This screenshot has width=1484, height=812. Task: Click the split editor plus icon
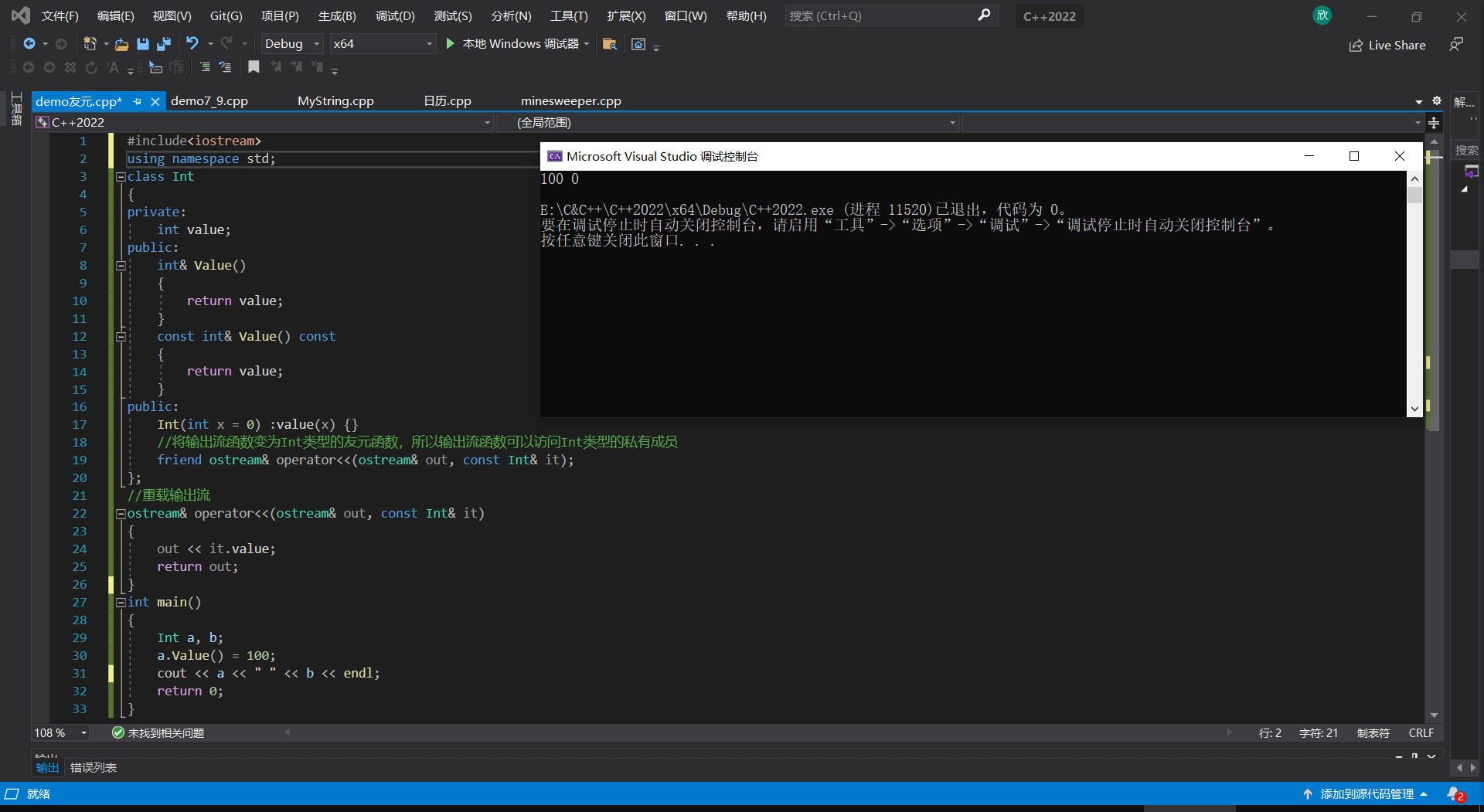tap(1434, 123)
